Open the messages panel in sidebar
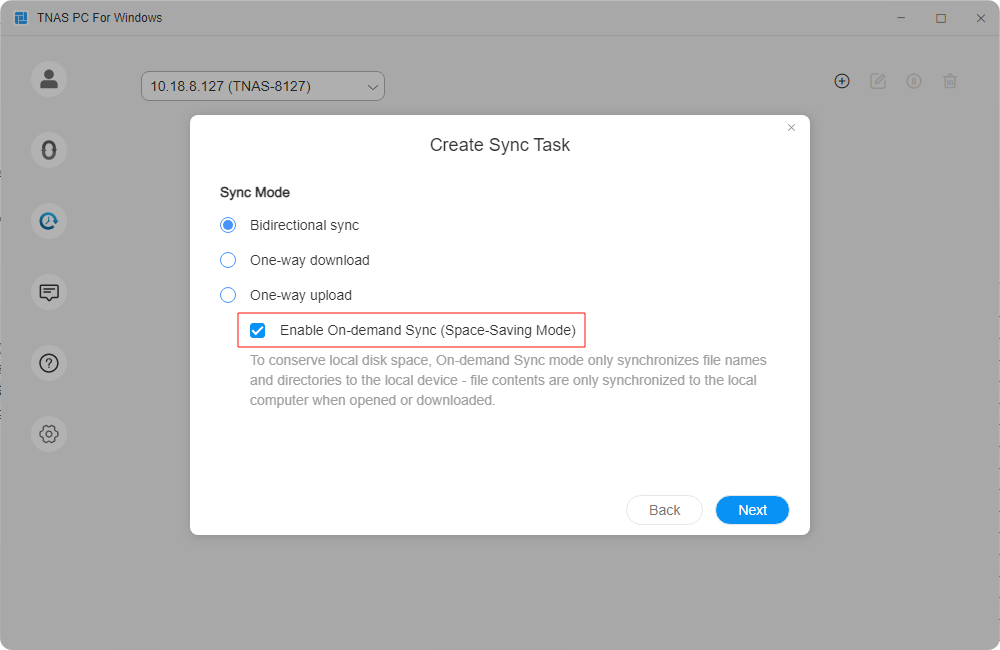Viewport: 1000px width, 650px height. [49, 292]
